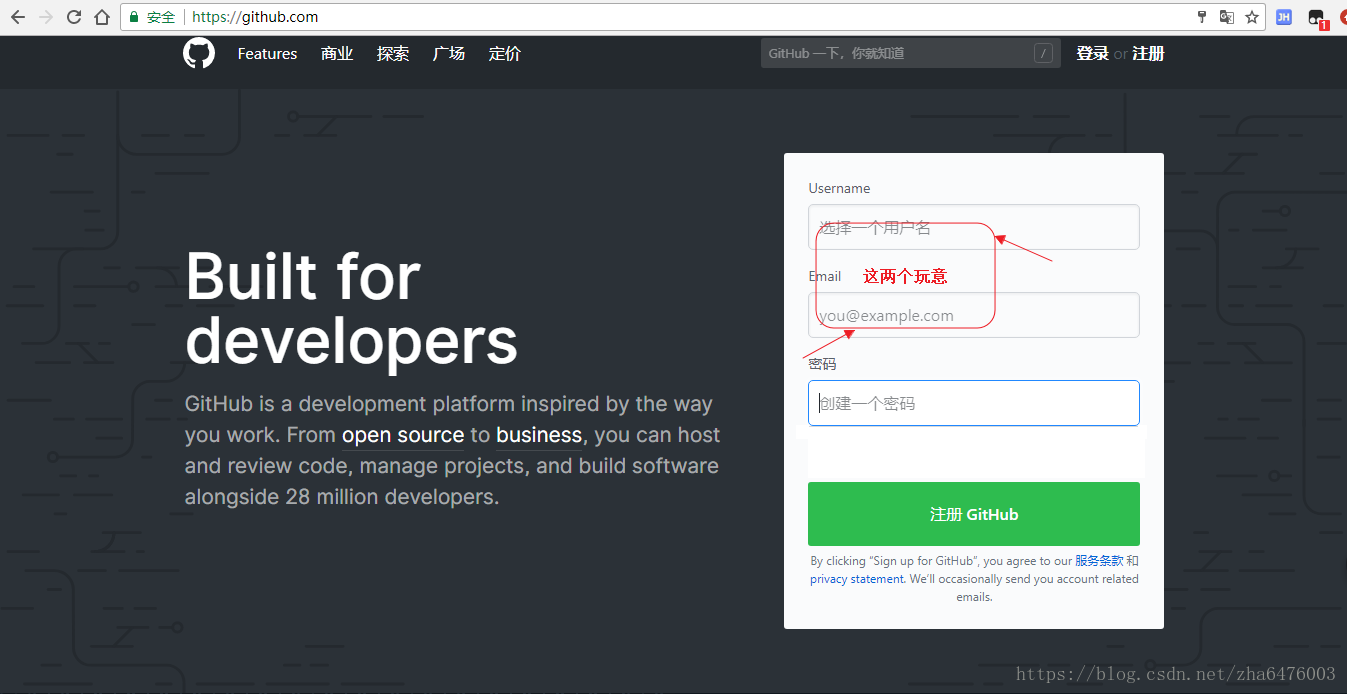Image resolution: width=1347 pixels, height=694 pixels.
Task: Click the 密码 label
Action: pos(822,364)
